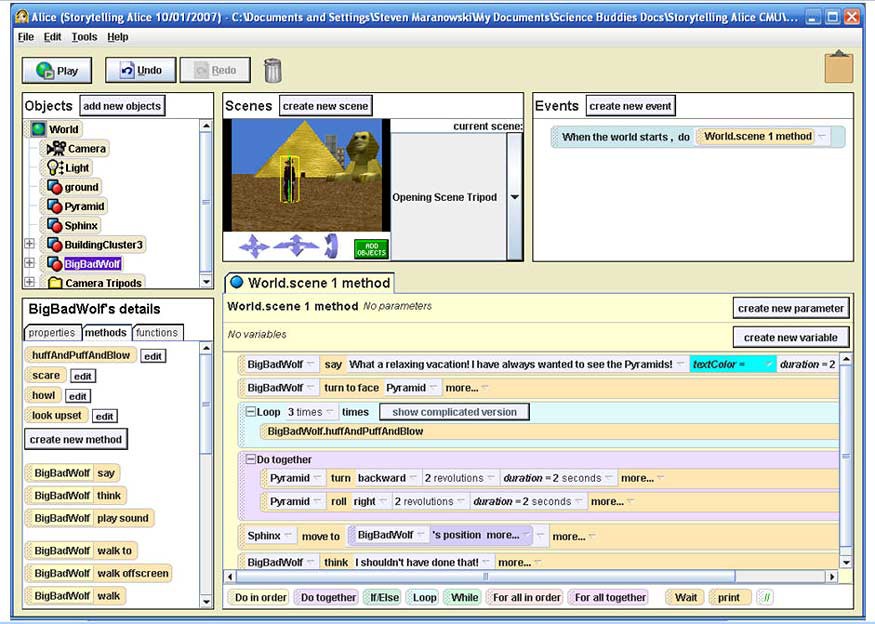
Task: Click show complicated version button
Action: 454,412
